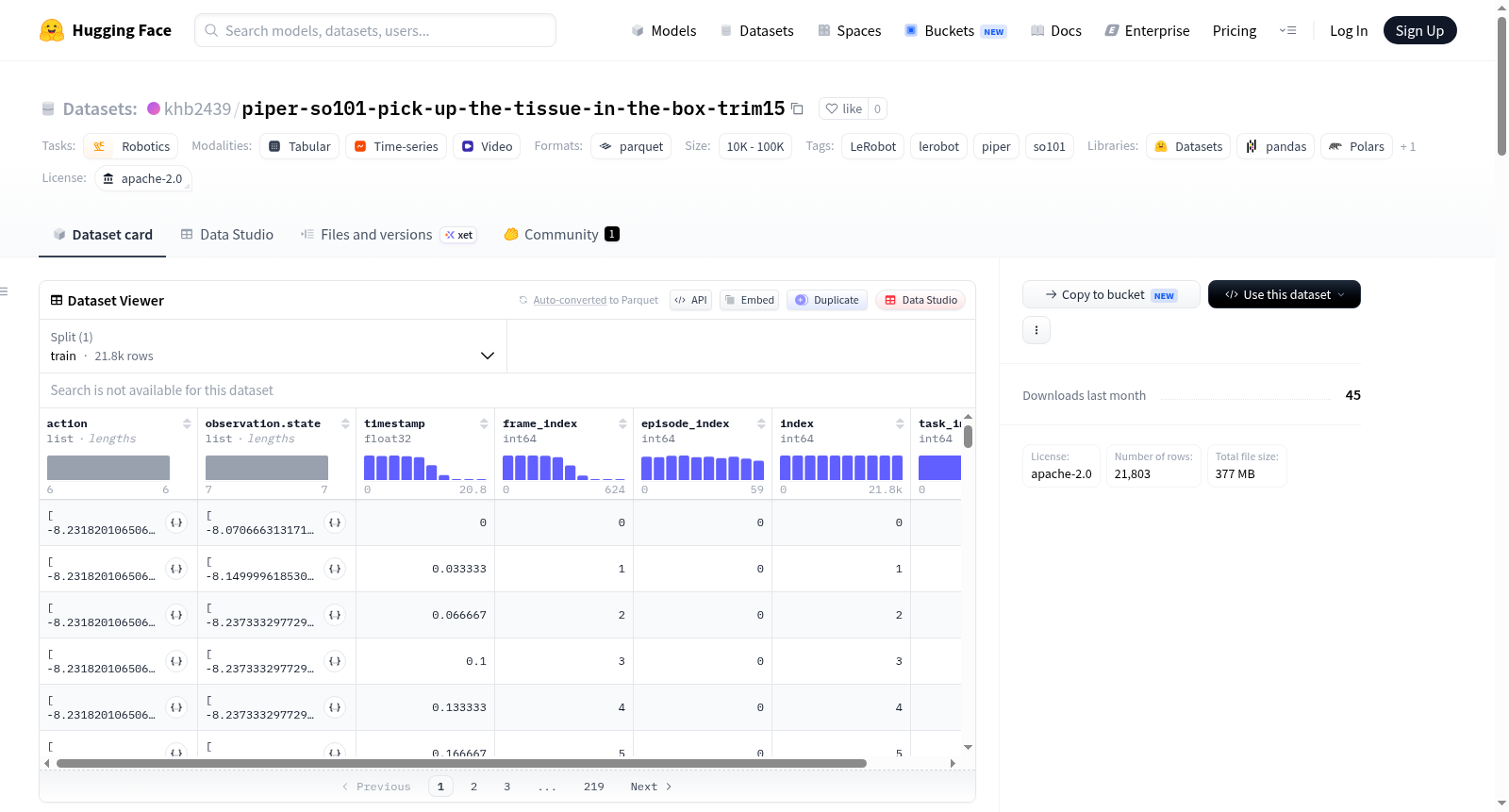Viewport: 1509px width, 812px height.
Task: Like this dataset with the heart button
Action: (844, 108)
